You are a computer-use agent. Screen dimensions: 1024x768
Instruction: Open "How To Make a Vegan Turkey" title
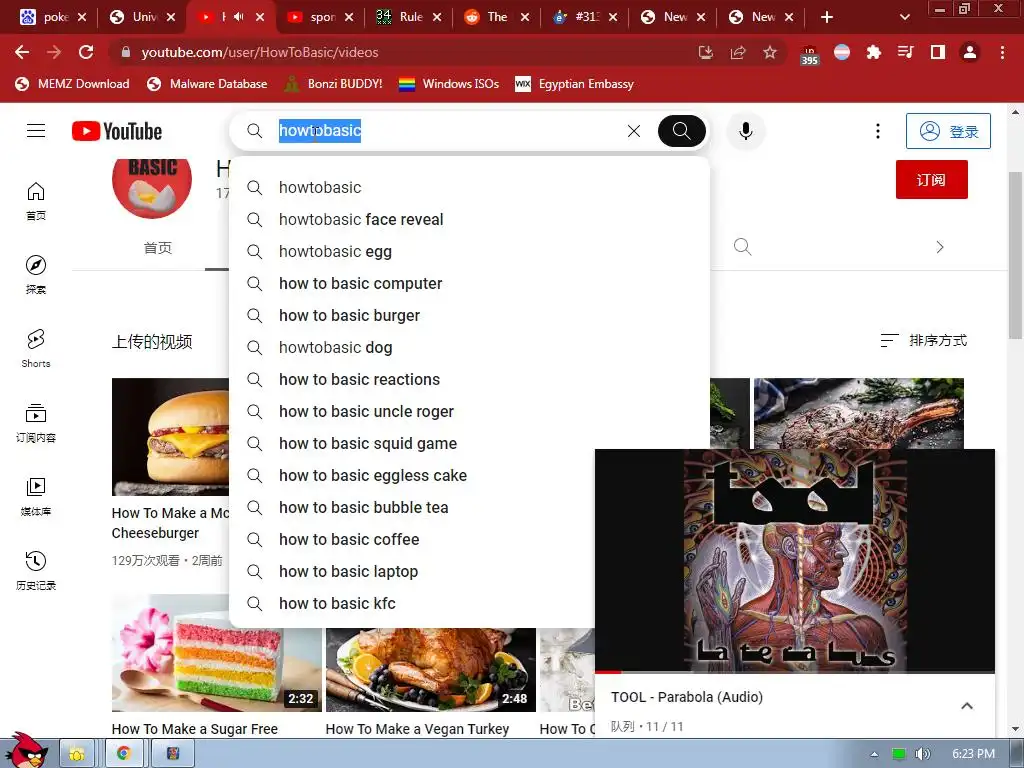[x=417, y=729]
